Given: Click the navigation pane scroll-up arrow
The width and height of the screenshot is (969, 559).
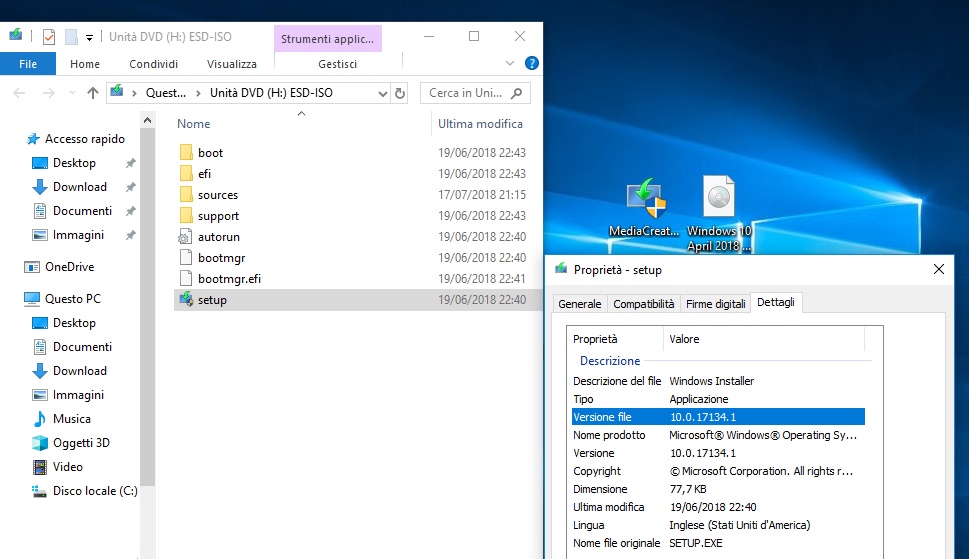Looking at the screenshot, I should tap(147, 120).
